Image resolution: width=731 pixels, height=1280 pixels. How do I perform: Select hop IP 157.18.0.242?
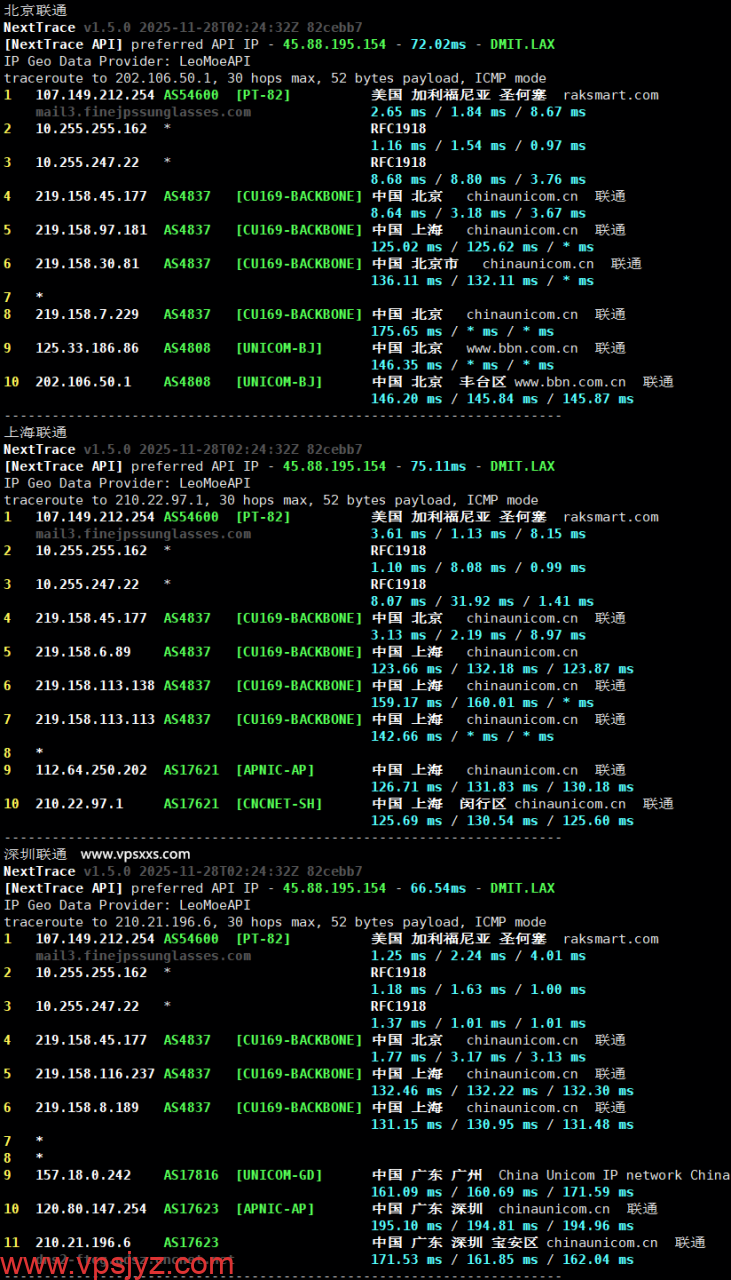83,1176
